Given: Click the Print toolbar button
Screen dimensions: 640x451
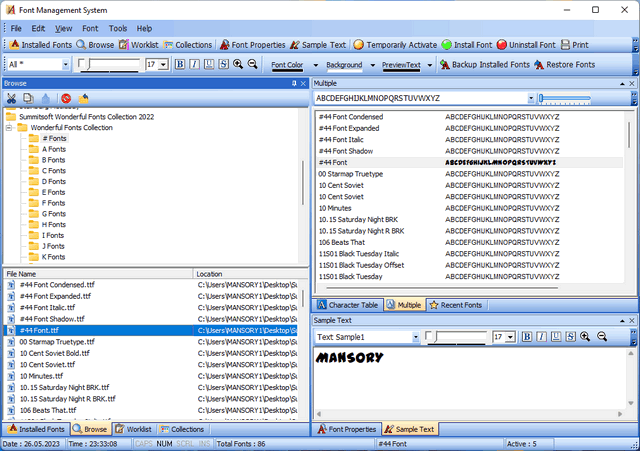Looking at the screenshot, I should pos(575,45).
